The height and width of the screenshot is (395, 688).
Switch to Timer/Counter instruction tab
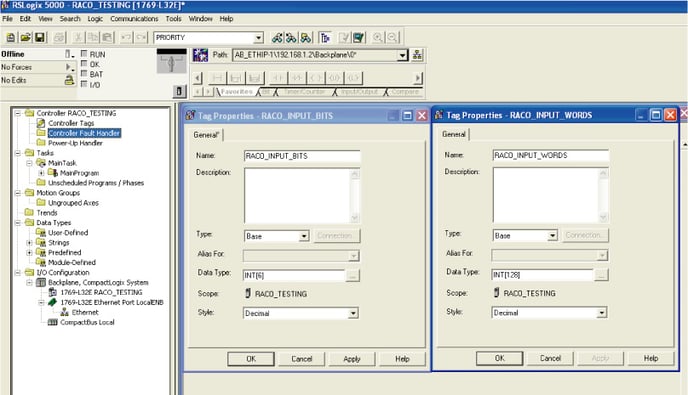pos(305,92)
